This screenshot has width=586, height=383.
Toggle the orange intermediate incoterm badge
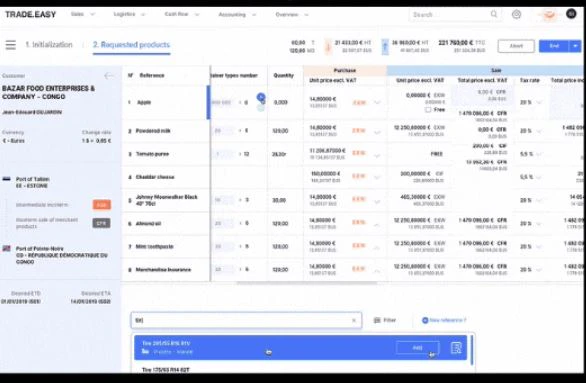click(102, 205)
